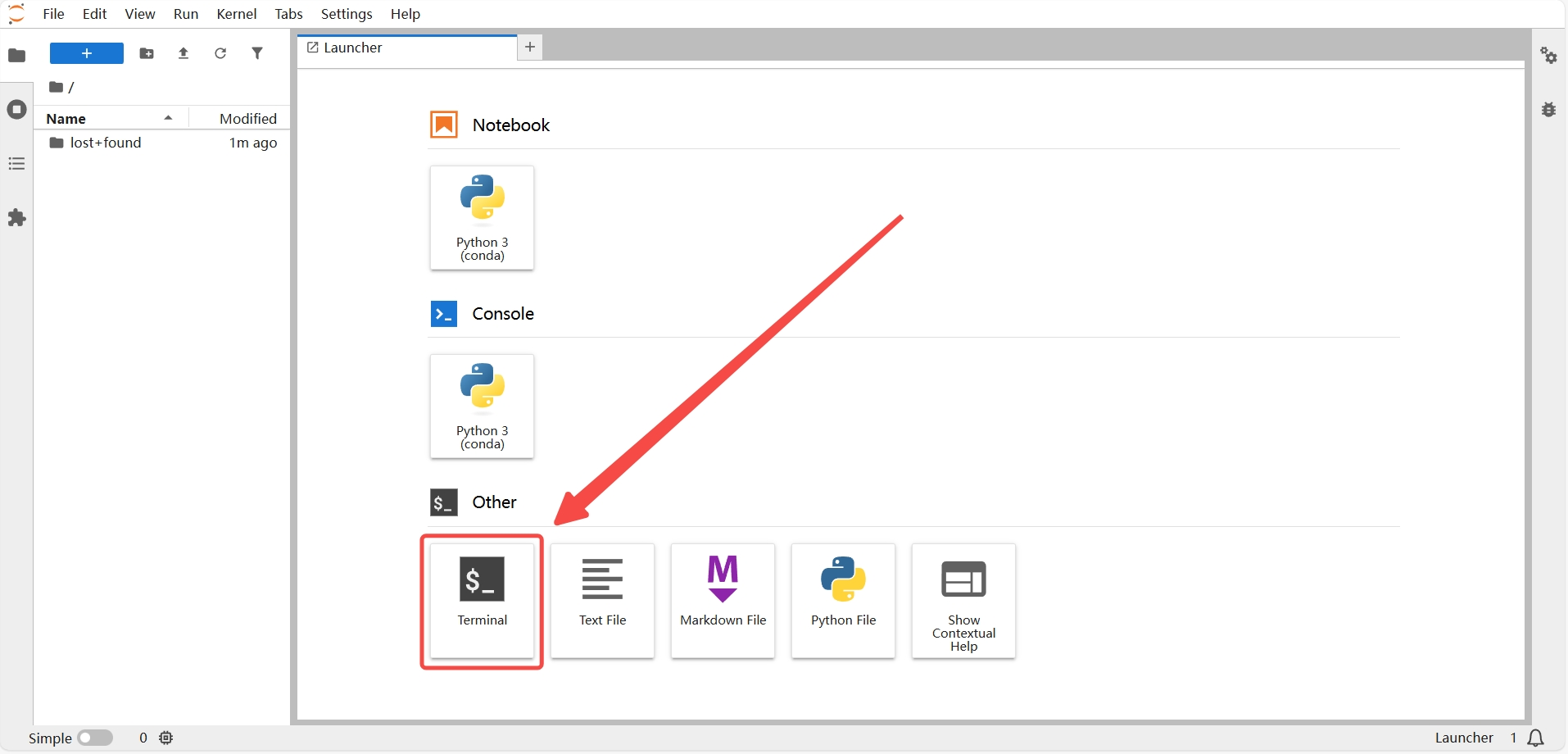Open the Kernel menu
Image resolution: width=1568 pixels, height=754 pixels.
(237, 14)
